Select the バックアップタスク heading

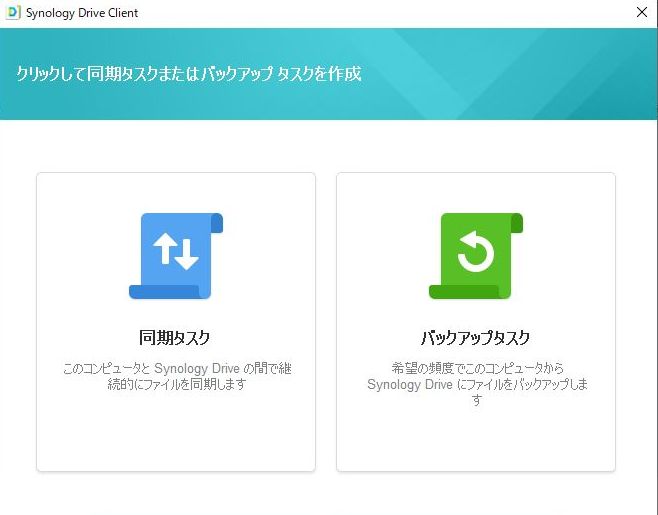[475, 337]
